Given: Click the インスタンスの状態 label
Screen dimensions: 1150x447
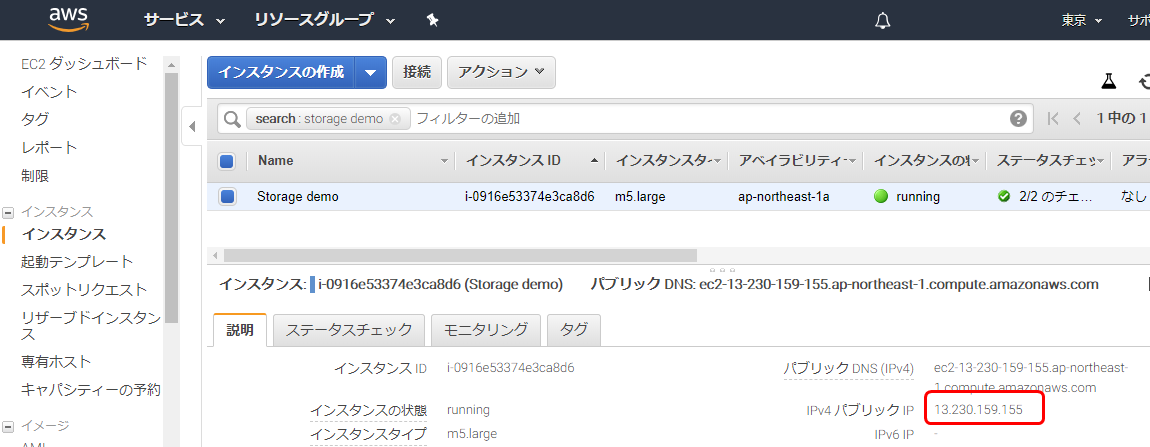Looking at the screenshot, I should (368, 410).
